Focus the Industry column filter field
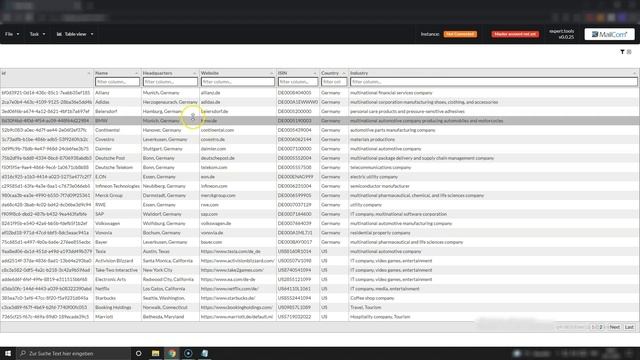The width and height of the screenshot is (640, 360). pyautogui.click(x=493, y=82)
